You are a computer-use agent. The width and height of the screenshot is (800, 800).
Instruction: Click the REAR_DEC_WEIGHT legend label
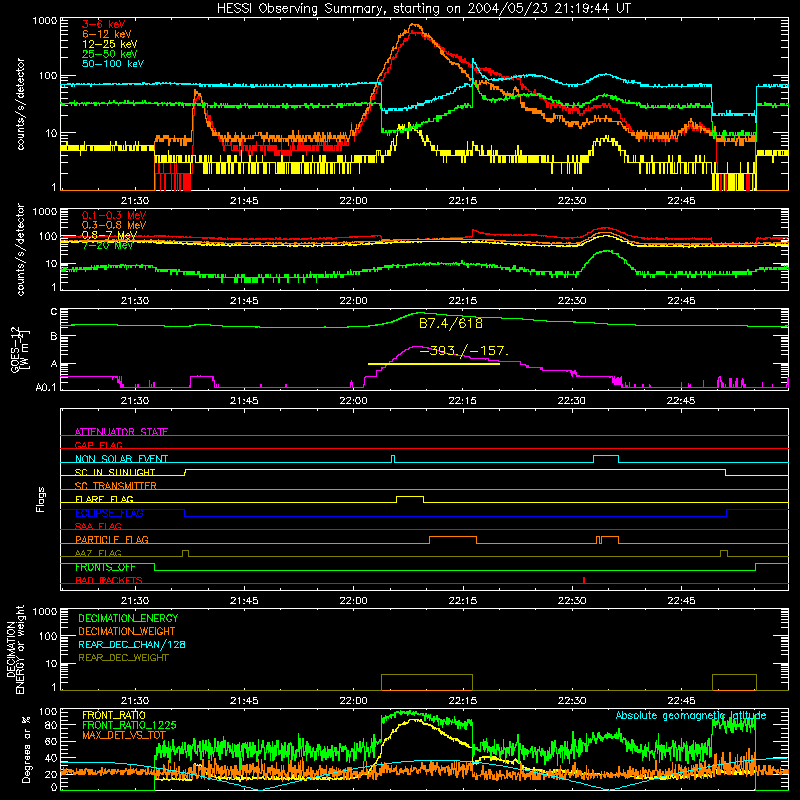pos(123,658)
